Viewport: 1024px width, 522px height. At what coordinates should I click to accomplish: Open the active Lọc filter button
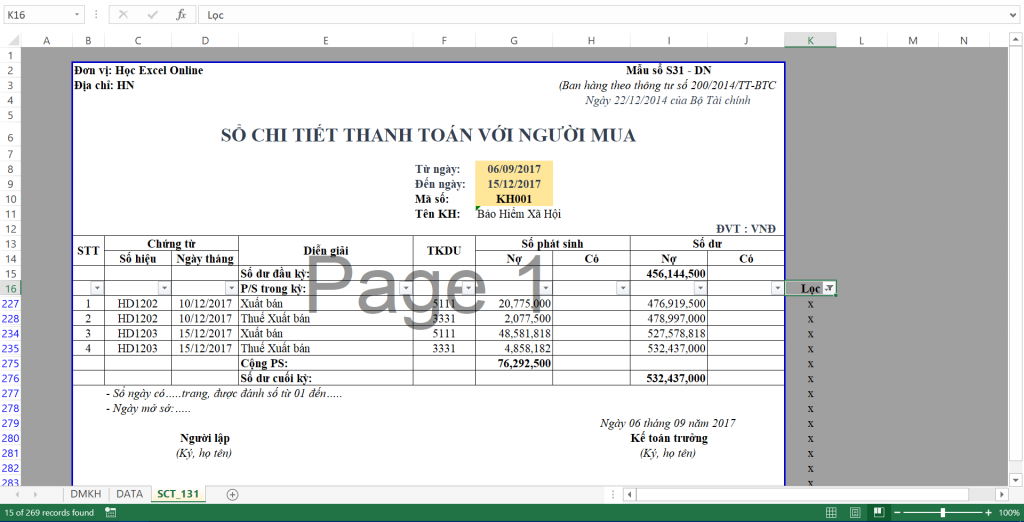(x=829, y=288)
